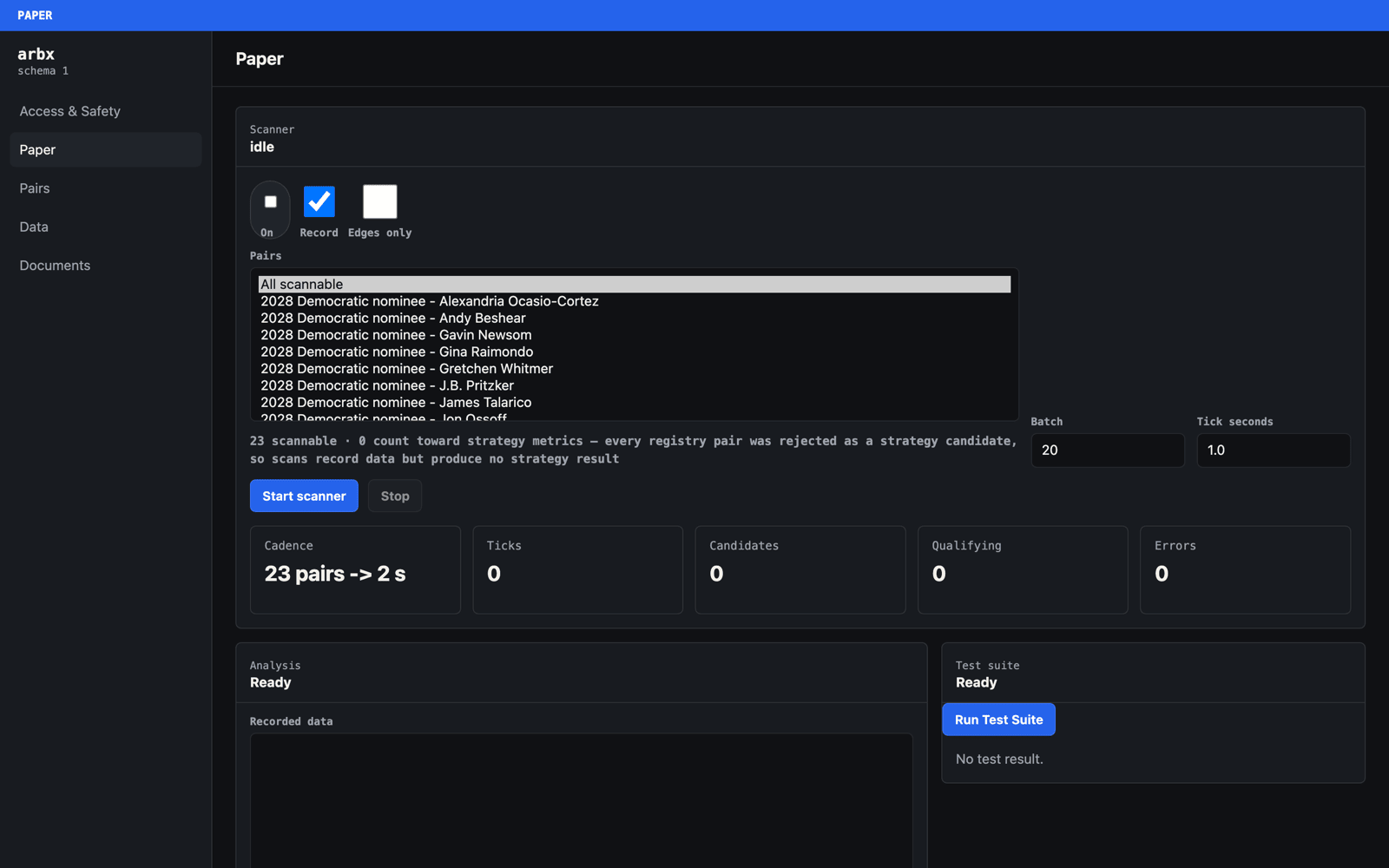Click the Cadence 23 pairs value

[x=335, y=574]
